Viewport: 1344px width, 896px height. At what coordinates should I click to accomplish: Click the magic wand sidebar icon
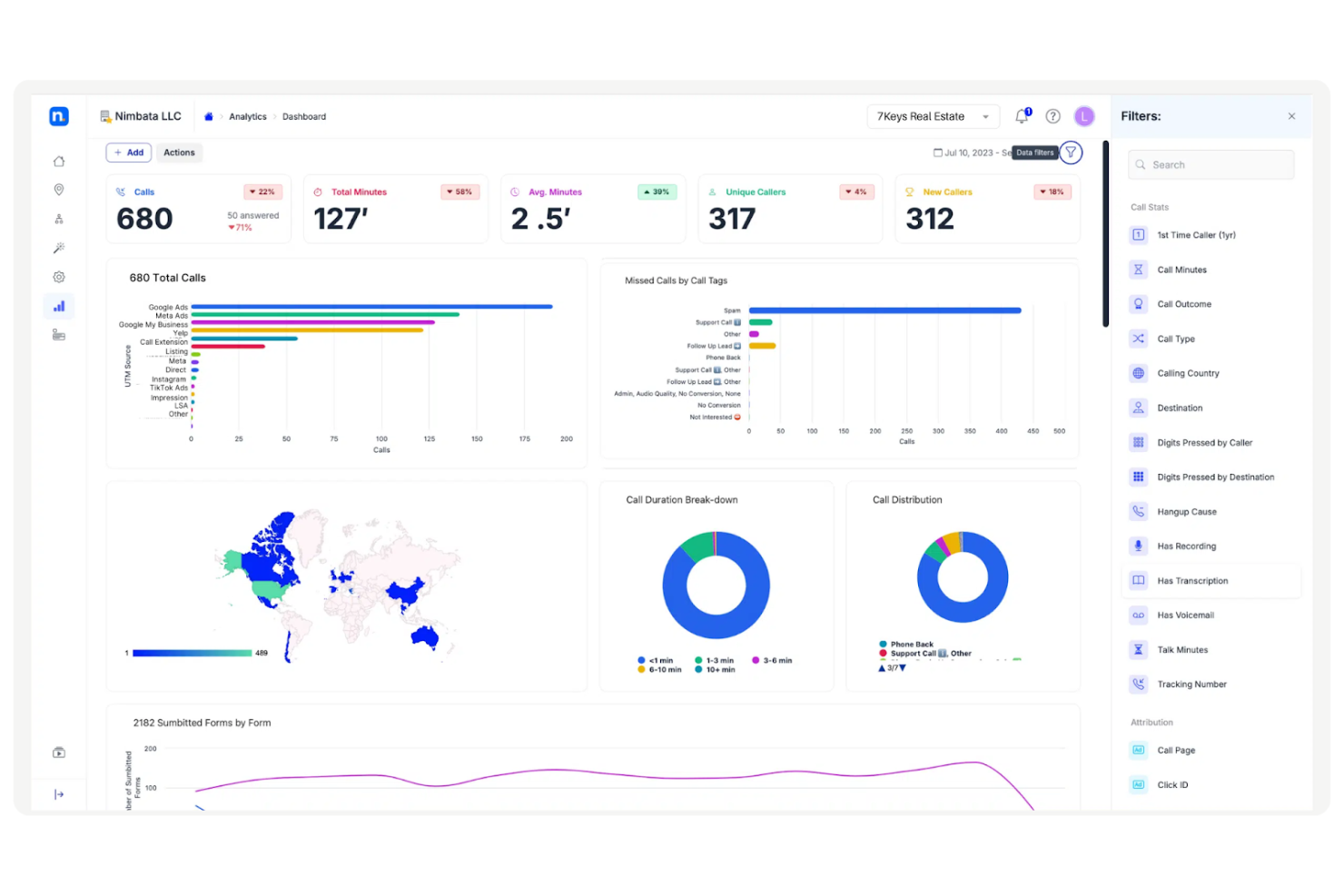click(59, 248)
